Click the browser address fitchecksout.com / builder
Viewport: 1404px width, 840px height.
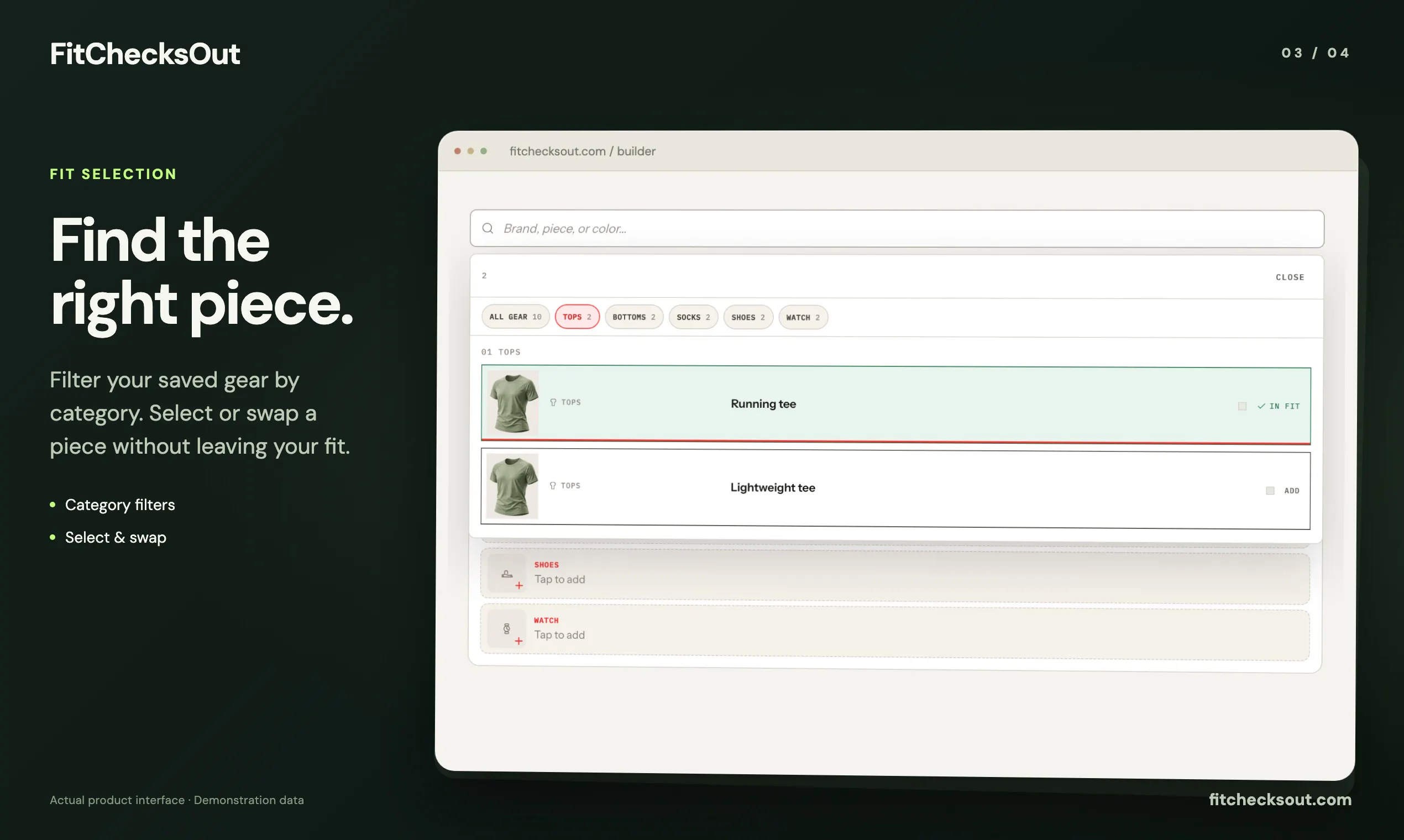pyautogui.click(x=582, y=151)
